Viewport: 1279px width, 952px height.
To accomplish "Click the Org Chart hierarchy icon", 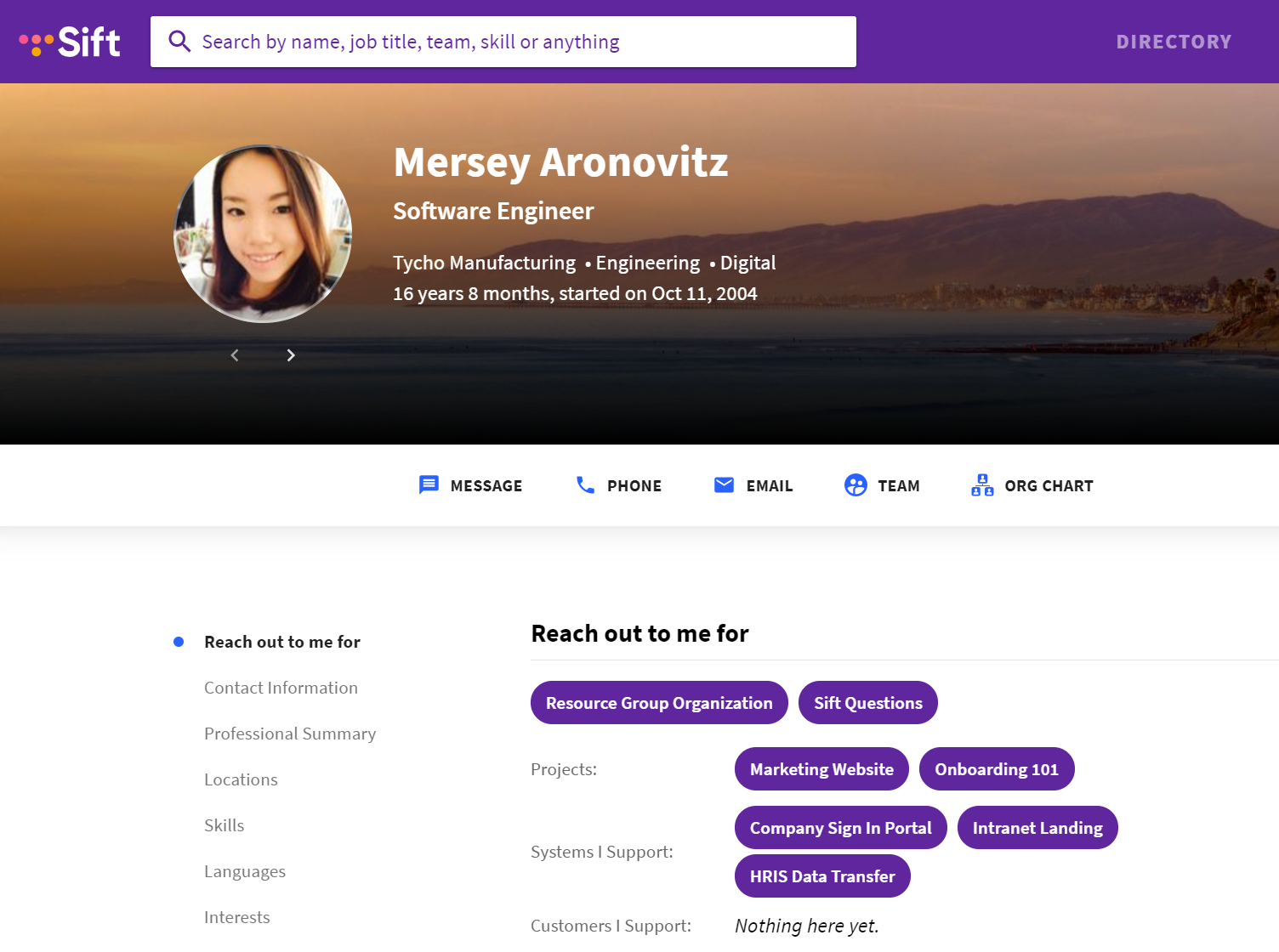I will (982, 485).
